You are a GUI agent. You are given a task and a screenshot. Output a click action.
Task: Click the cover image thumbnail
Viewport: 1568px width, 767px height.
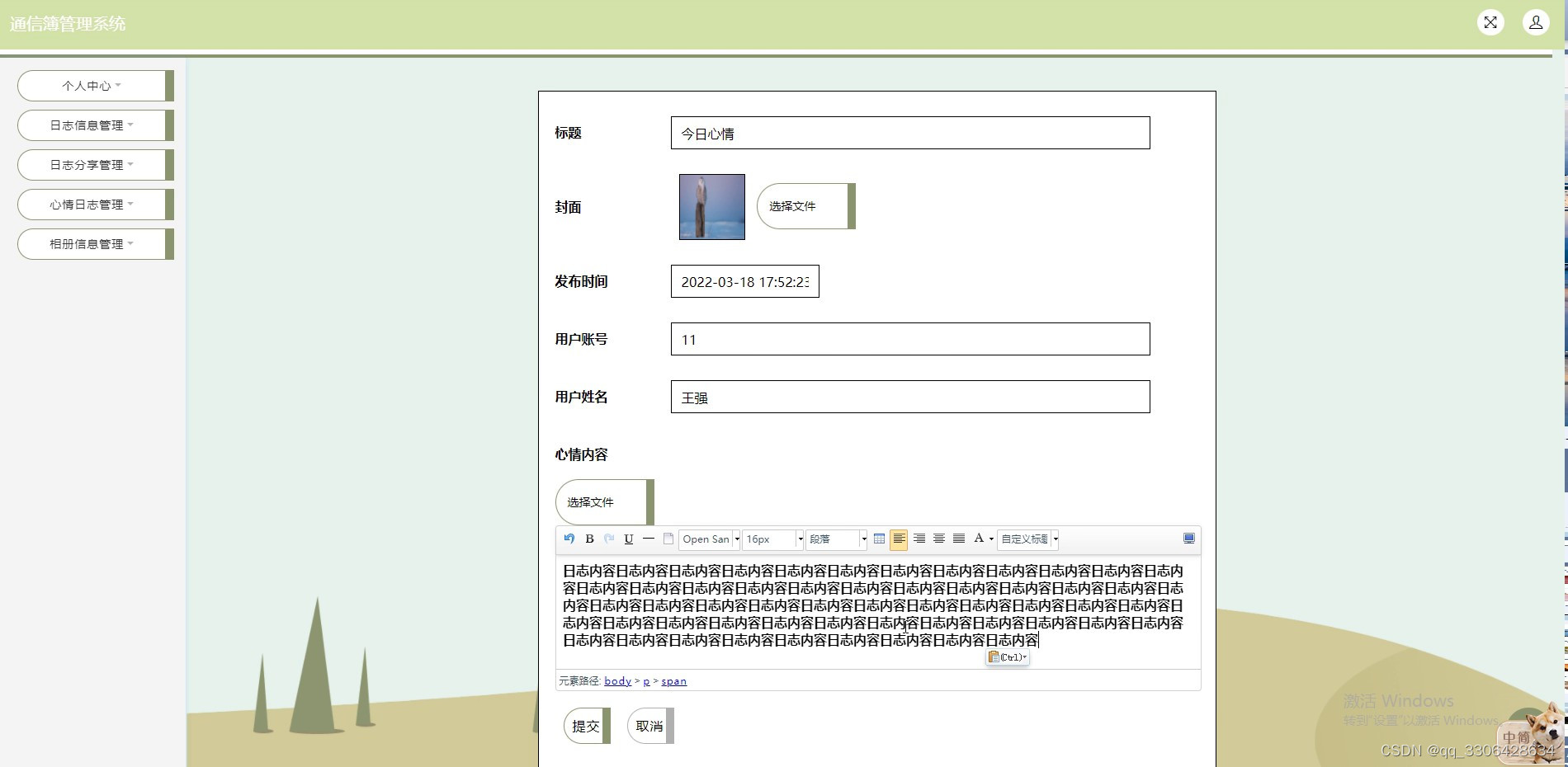(711, 207)
